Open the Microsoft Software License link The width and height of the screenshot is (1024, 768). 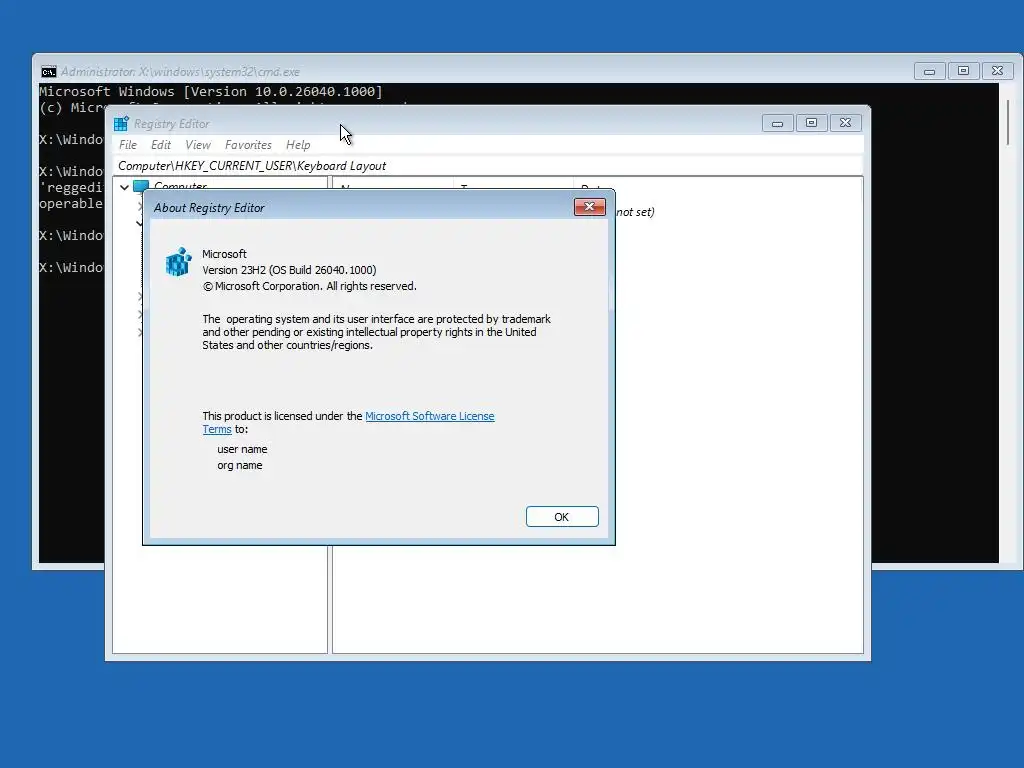(x=429, y=416)
